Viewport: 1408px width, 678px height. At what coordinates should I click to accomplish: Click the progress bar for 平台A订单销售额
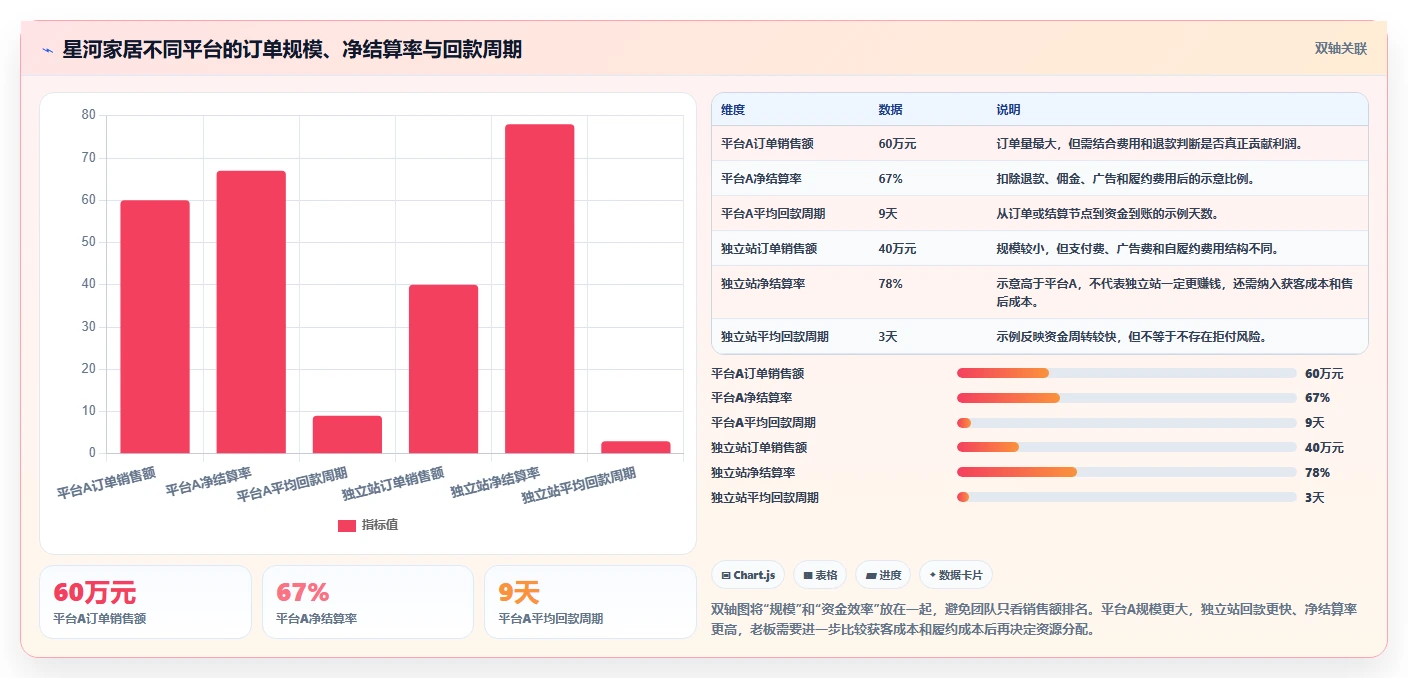(x=1127, y=373)
